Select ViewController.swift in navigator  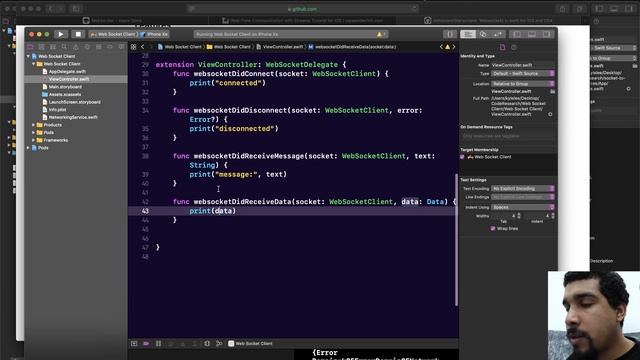tap(69, 79)
